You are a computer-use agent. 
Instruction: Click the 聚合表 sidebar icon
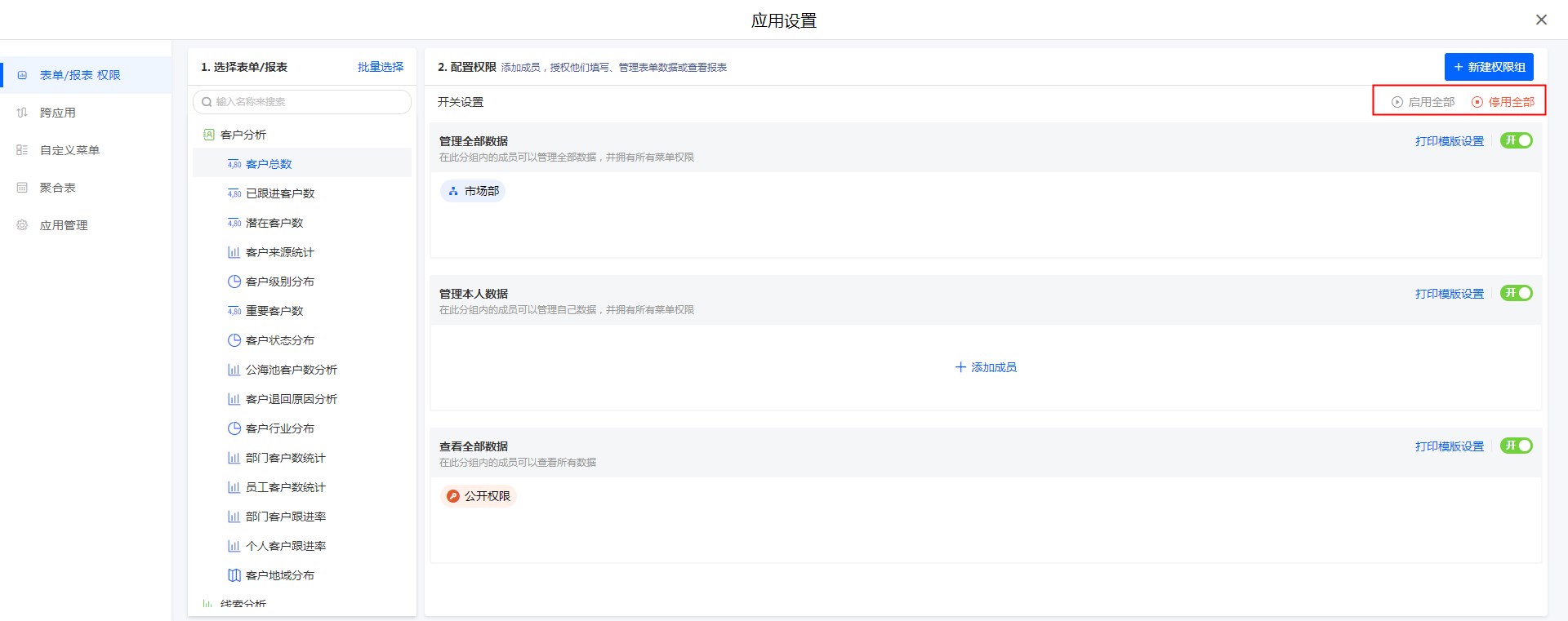pos(23,188)
